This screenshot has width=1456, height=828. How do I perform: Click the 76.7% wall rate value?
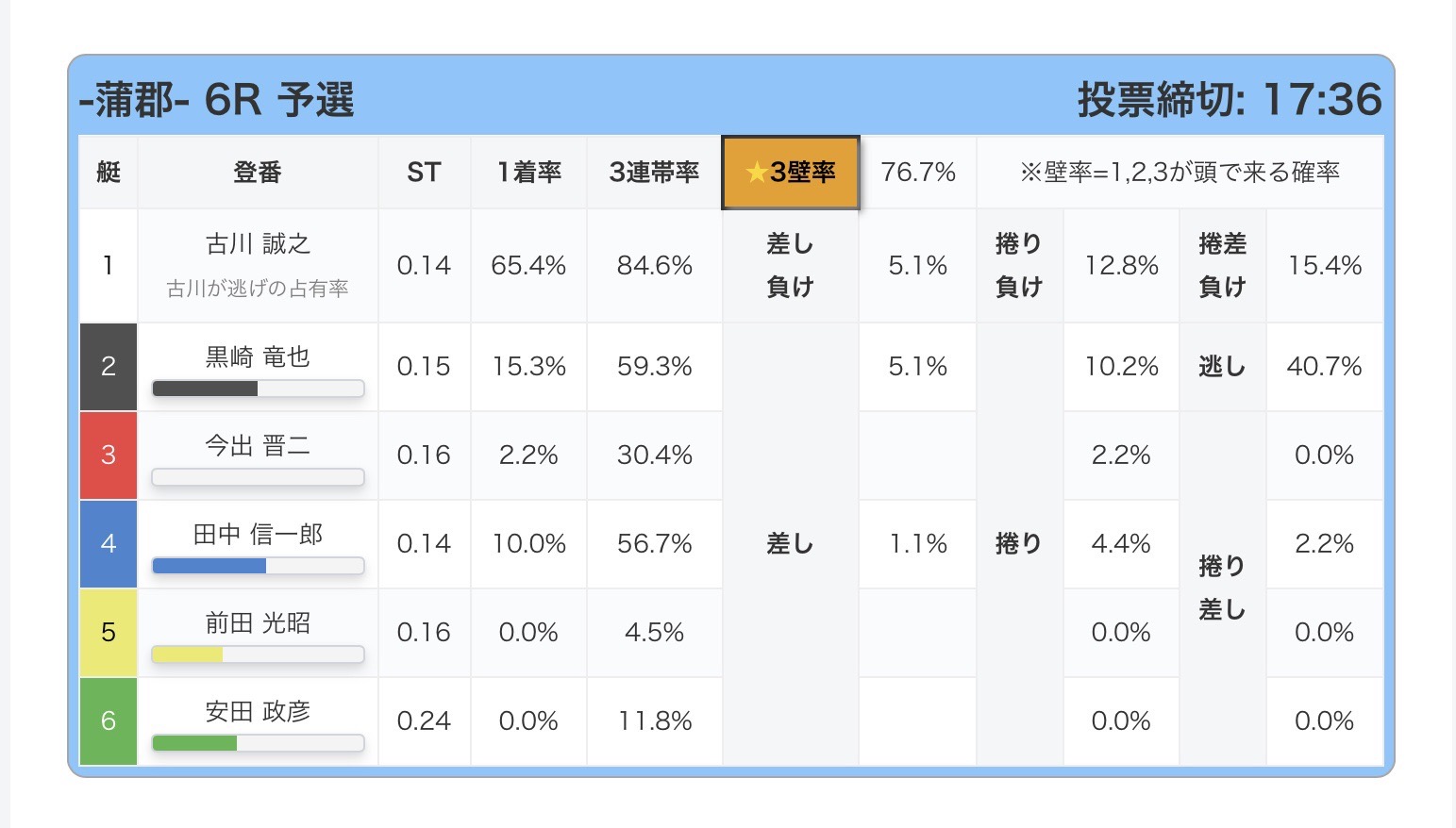[918, 173]
